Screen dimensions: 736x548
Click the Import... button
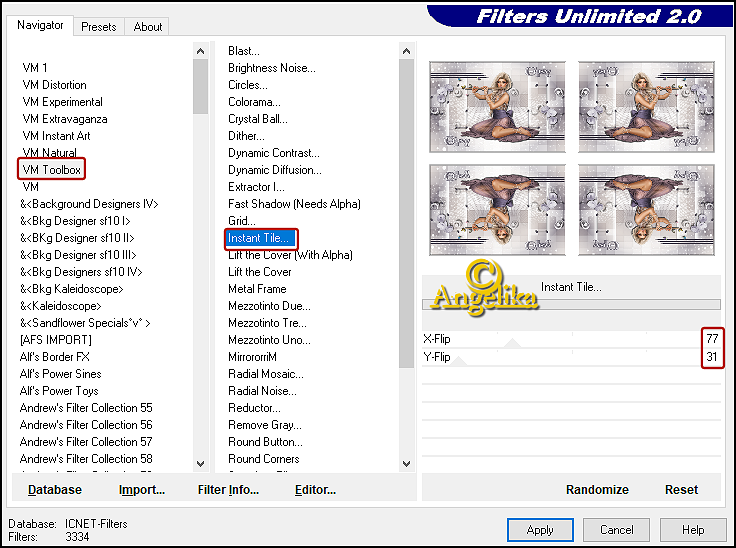point(142,490)
